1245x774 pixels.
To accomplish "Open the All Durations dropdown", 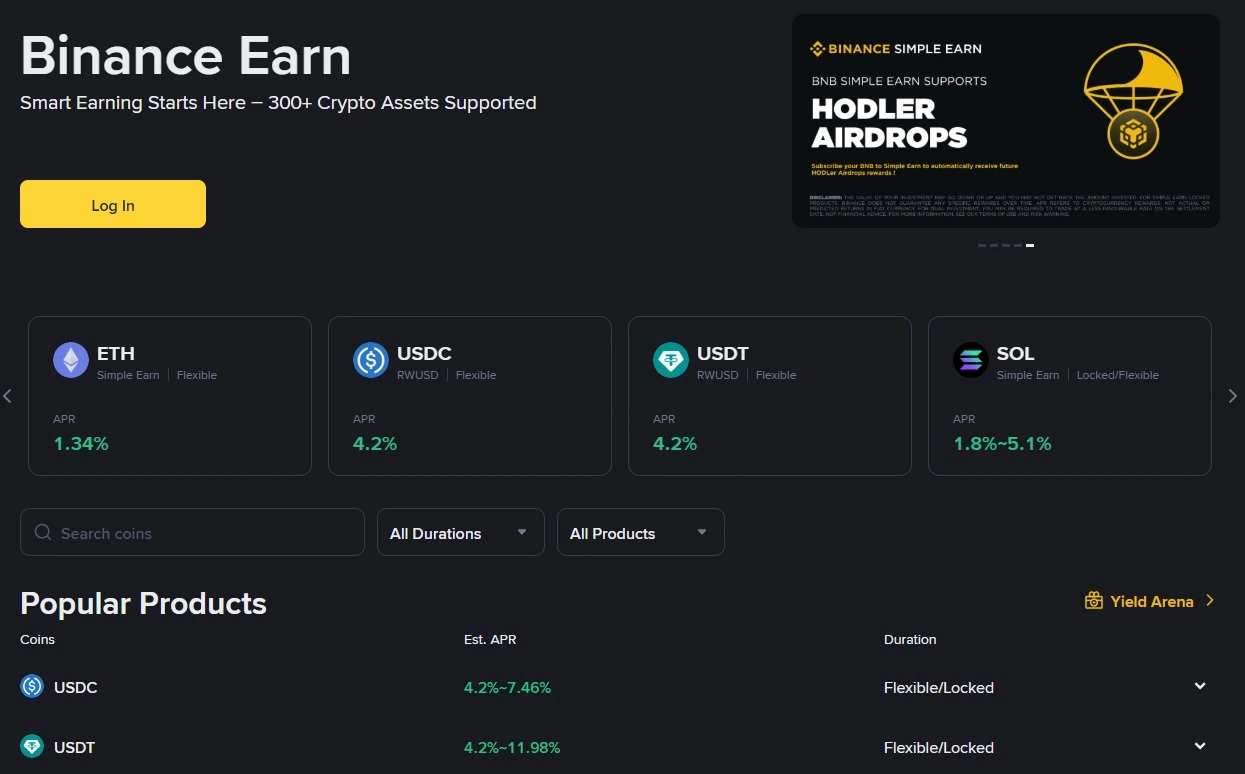I will coord(460,532).
